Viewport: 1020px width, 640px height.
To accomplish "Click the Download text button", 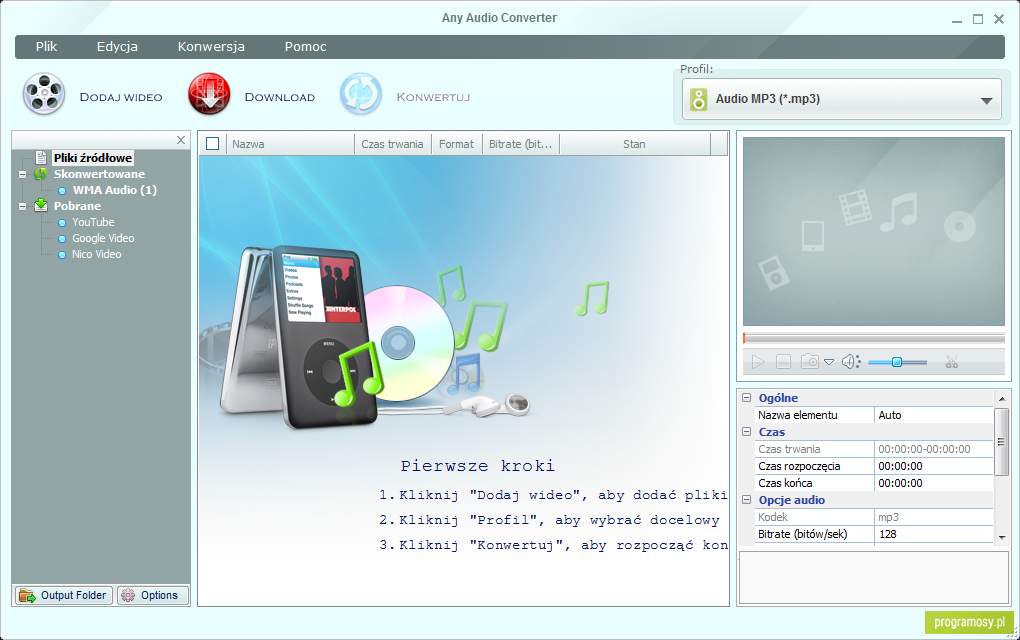I will pyautogui.click(x=280, y=97).
